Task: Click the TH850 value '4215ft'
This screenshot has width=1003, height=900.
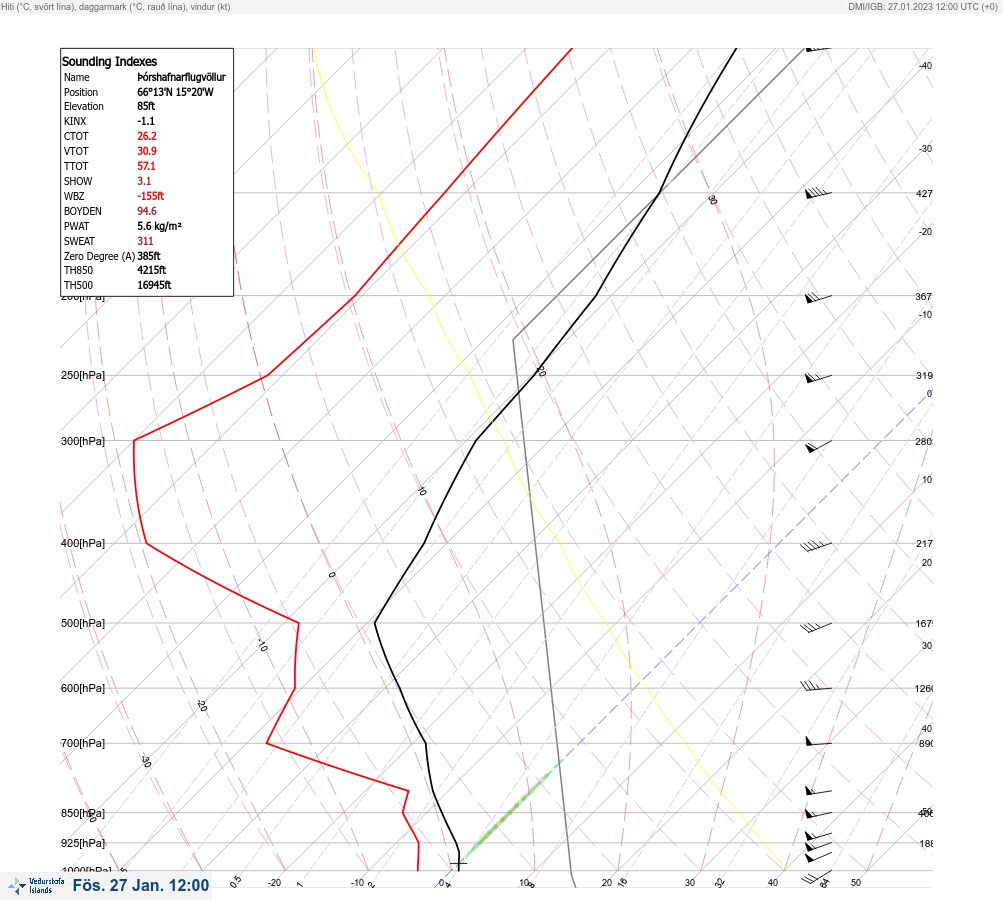Action: coord(152,270)
